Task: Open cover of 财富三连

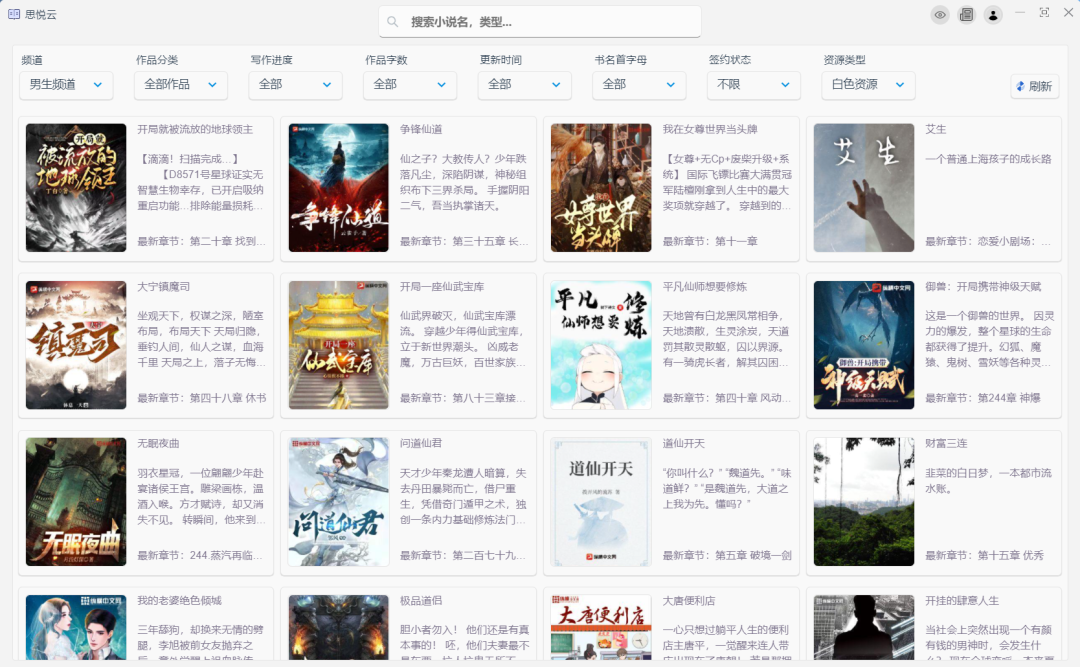Action: pyautogui.click(x=864, y=502)
